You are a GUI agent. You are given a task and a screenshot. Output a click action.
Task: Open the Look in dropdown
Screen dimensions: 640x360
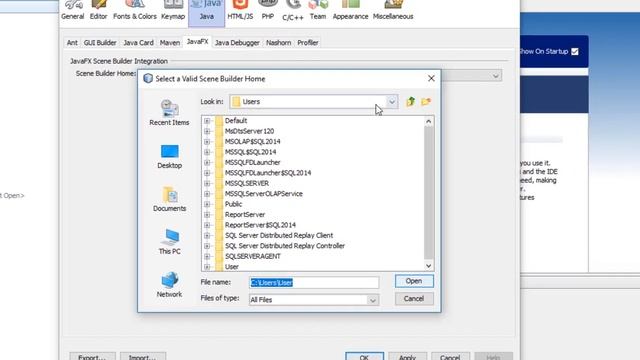pos(391,102)
